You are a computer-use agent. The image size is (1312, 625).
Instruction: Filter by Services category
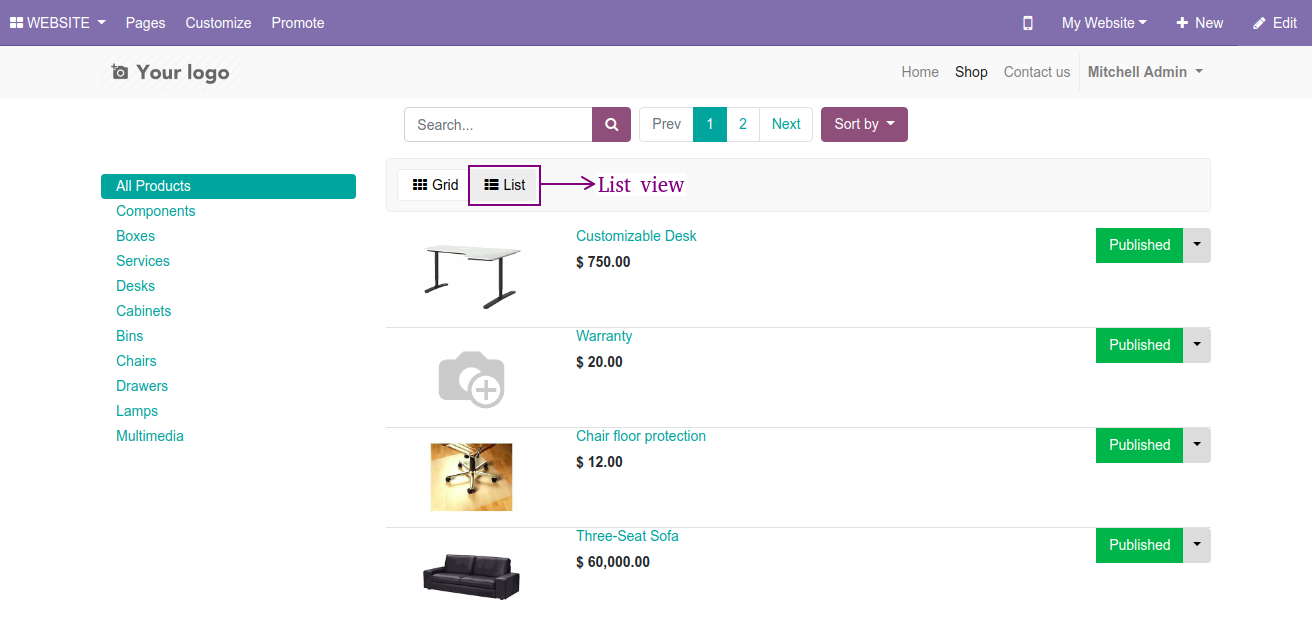(143, 261)
